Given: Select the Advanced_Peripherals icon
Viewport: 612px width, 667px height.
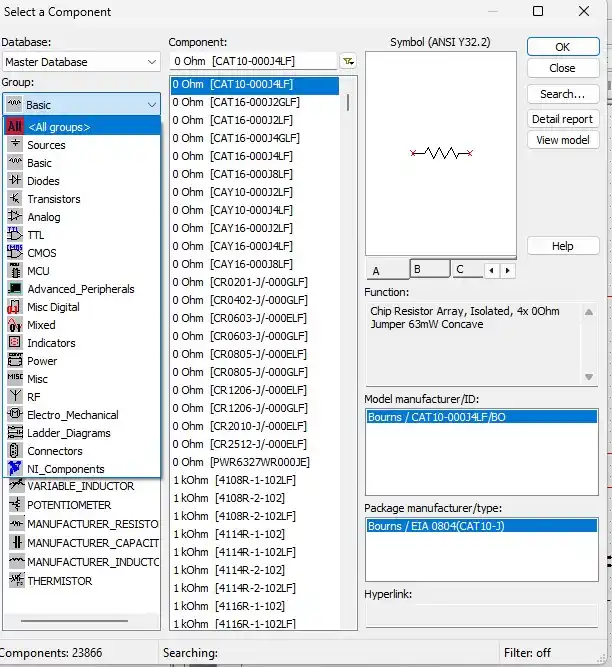Looking at the screenshot, I should point(15,288).
